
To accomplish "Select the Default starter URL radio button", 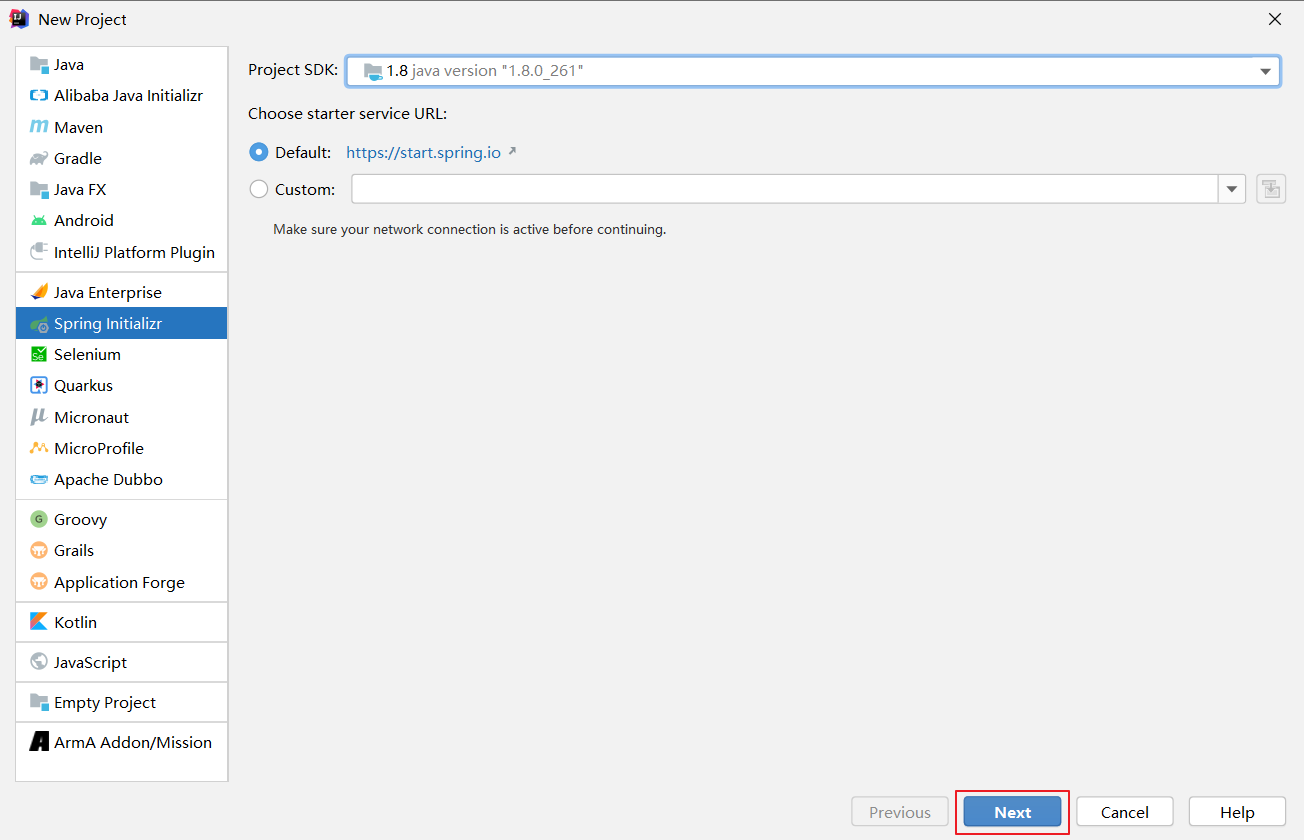I will pyautogui.click(x=259, y=153).
